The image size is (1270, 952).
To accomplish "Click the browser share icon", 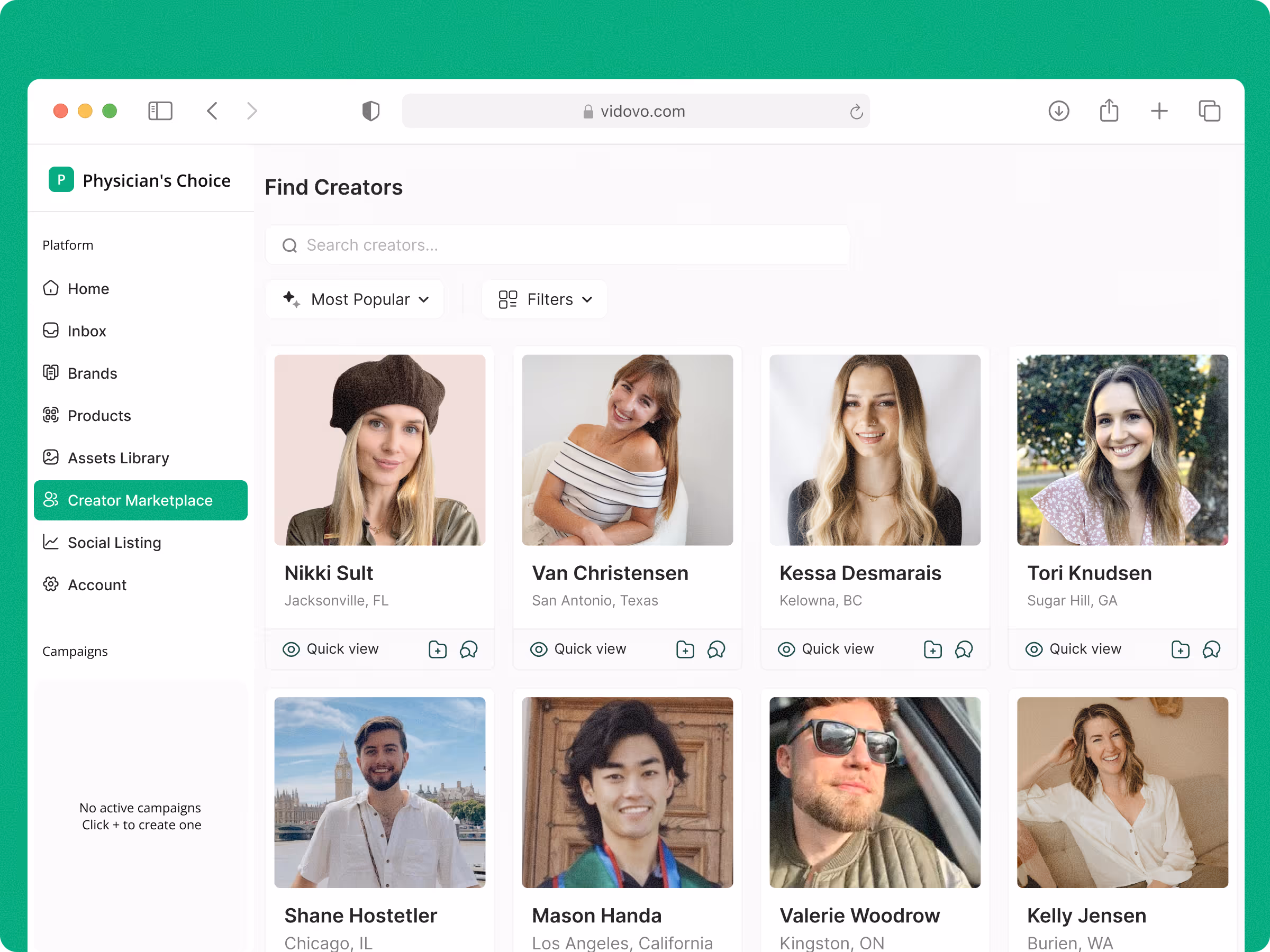I will [1109, 111].
